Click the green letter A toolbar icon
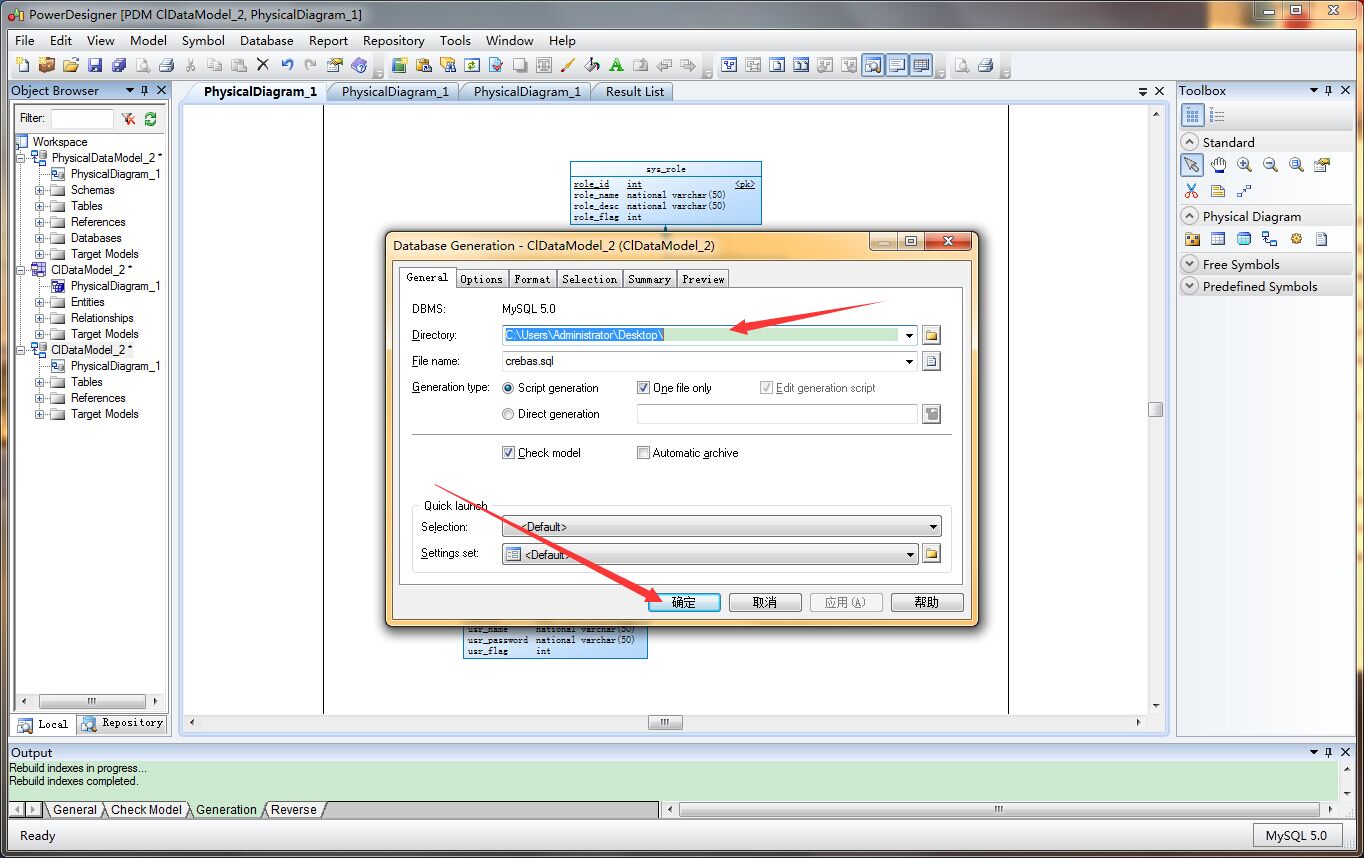This screenshot has width=1364, height=858. [x=616, y=65]
